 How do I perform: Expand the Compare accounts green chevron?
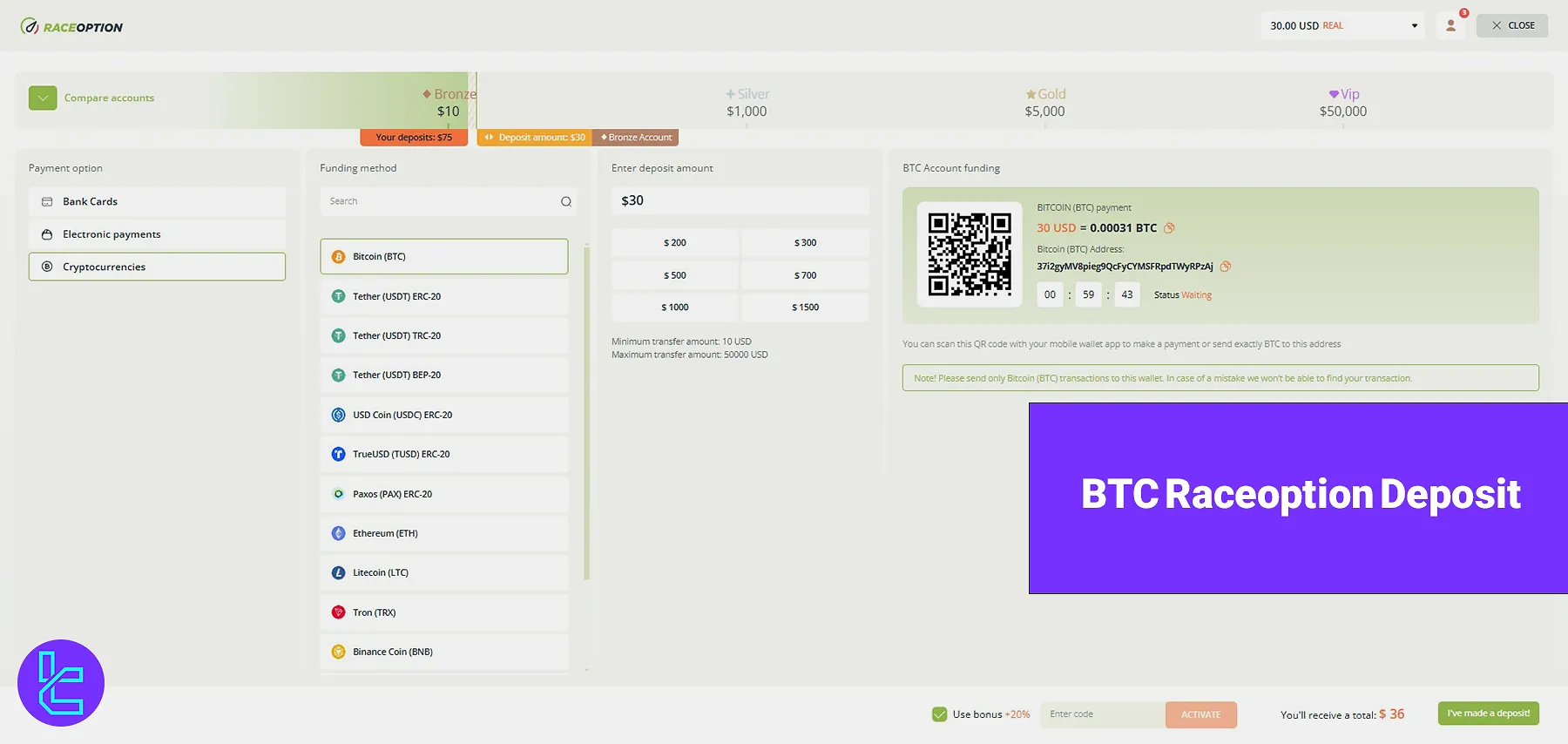[x=43, y=98]
